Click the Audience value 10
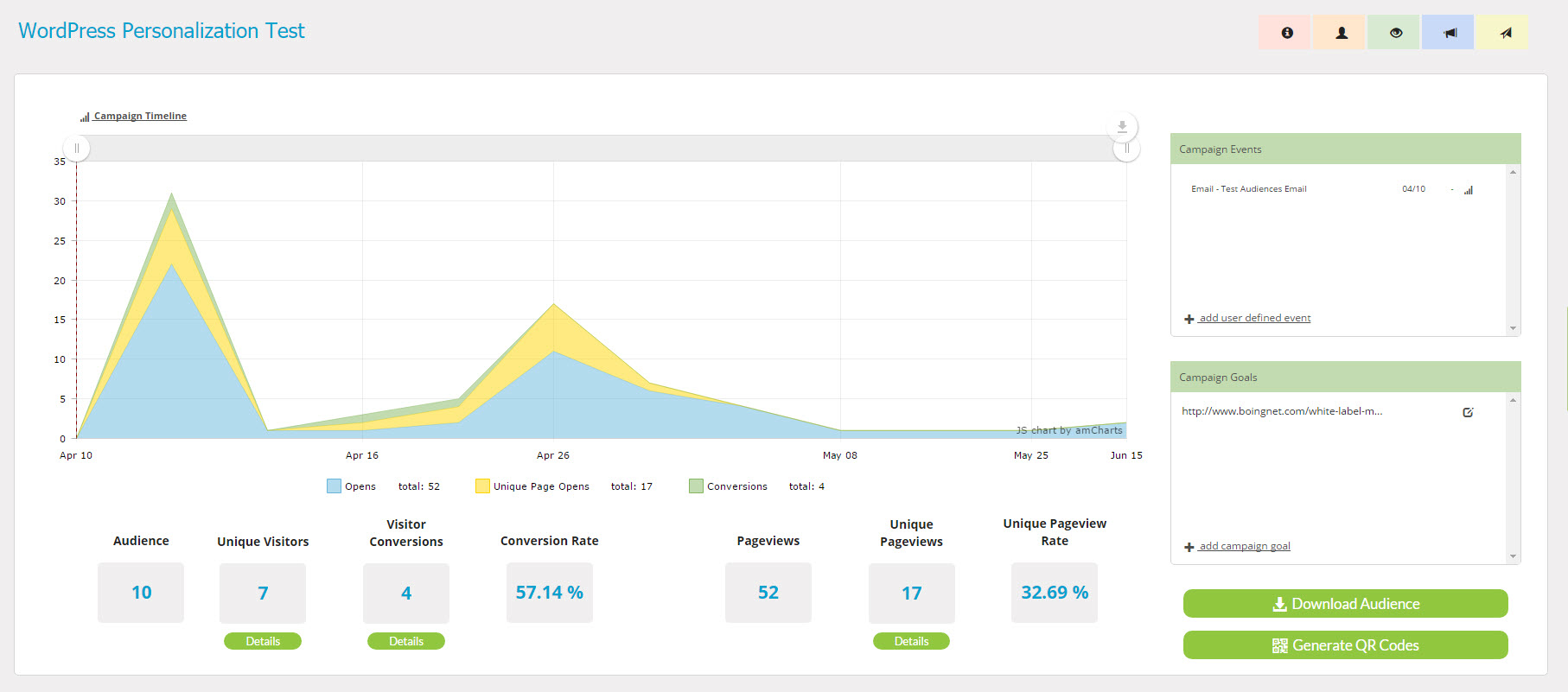The height and width of the screenshot is (692, 1568). pyautogui.click(x=141, y=593)
